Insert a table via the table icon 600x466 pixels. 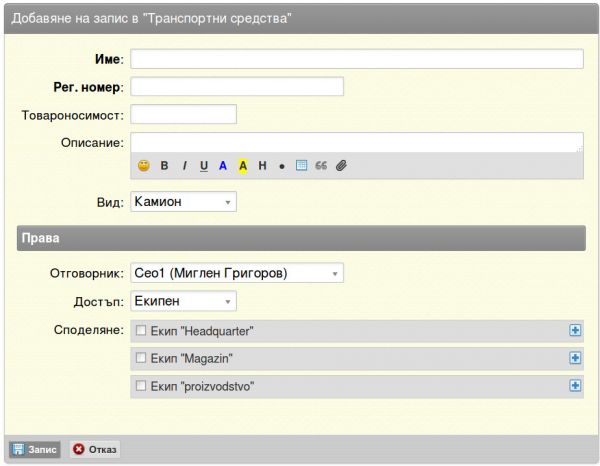coord(302,165)
